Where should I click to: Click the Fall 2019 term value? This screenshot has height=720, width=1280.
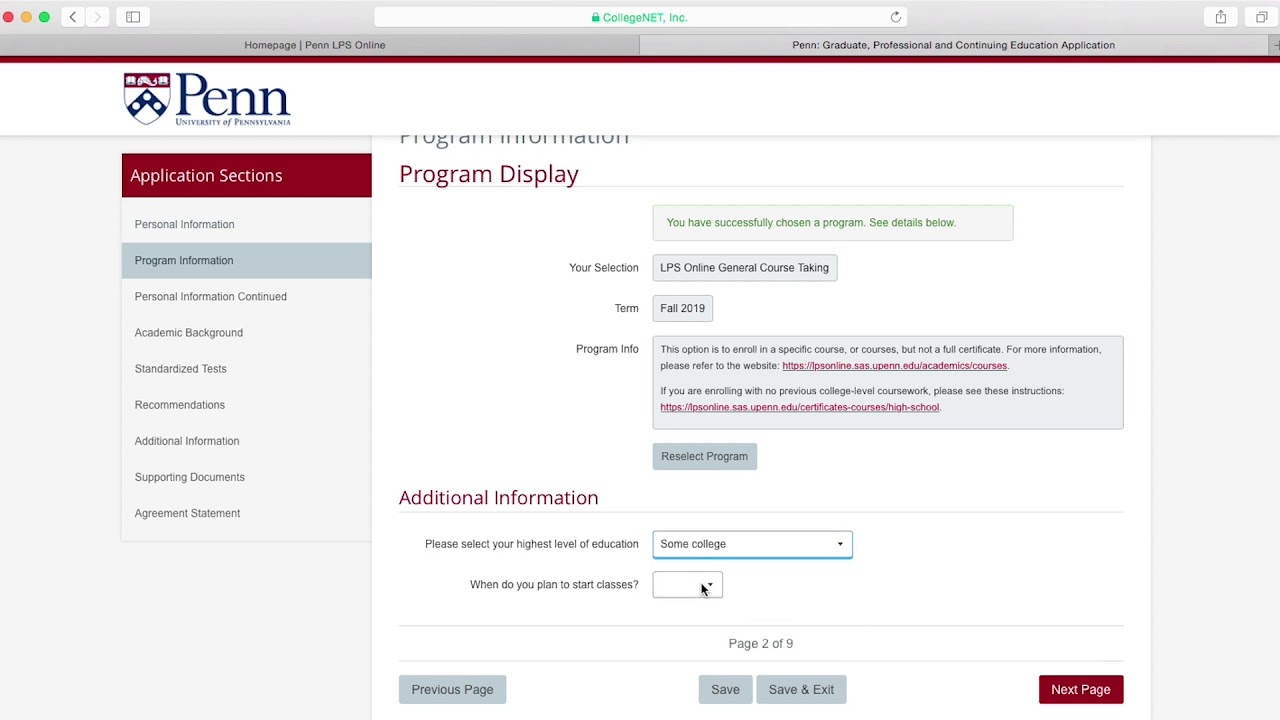click(682, 308)
